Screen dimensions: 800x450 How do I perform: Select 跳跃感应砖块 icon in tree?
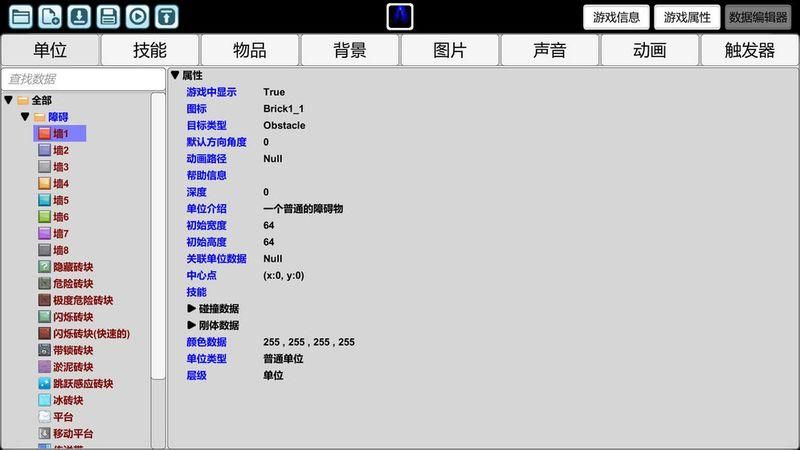pyautogui.click(x=44, y=383)
